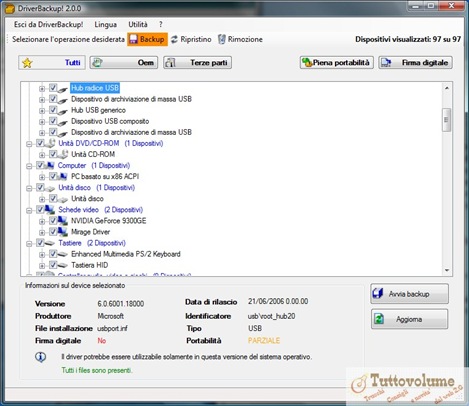Click the device list scroll up arrow
Viewport: 469px width, 406px height.
click(447, 88)
